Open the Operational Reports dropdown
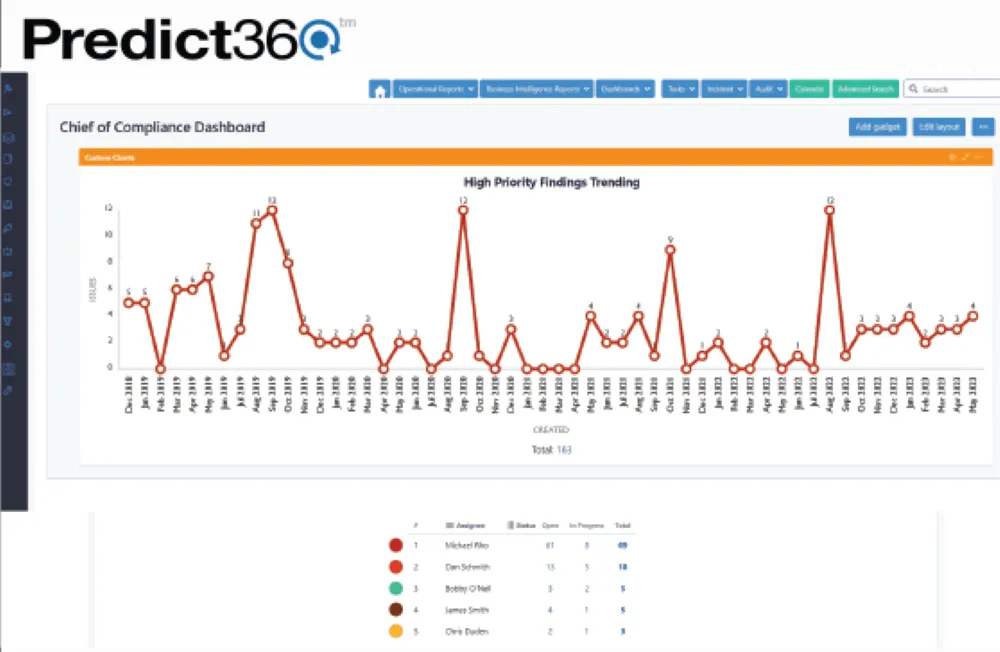This screenshot has height=652, width=1000. [x=435, y=89]
